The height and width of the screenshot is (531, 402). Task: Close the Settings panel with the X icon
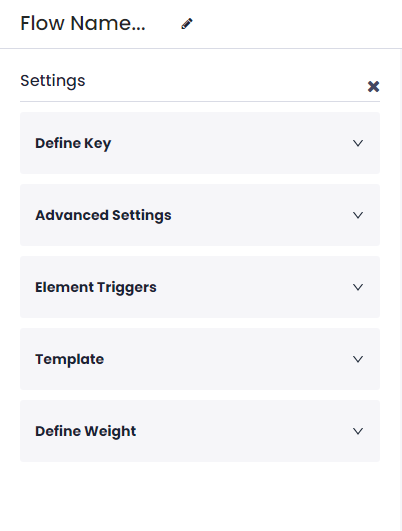click(373, 87)
